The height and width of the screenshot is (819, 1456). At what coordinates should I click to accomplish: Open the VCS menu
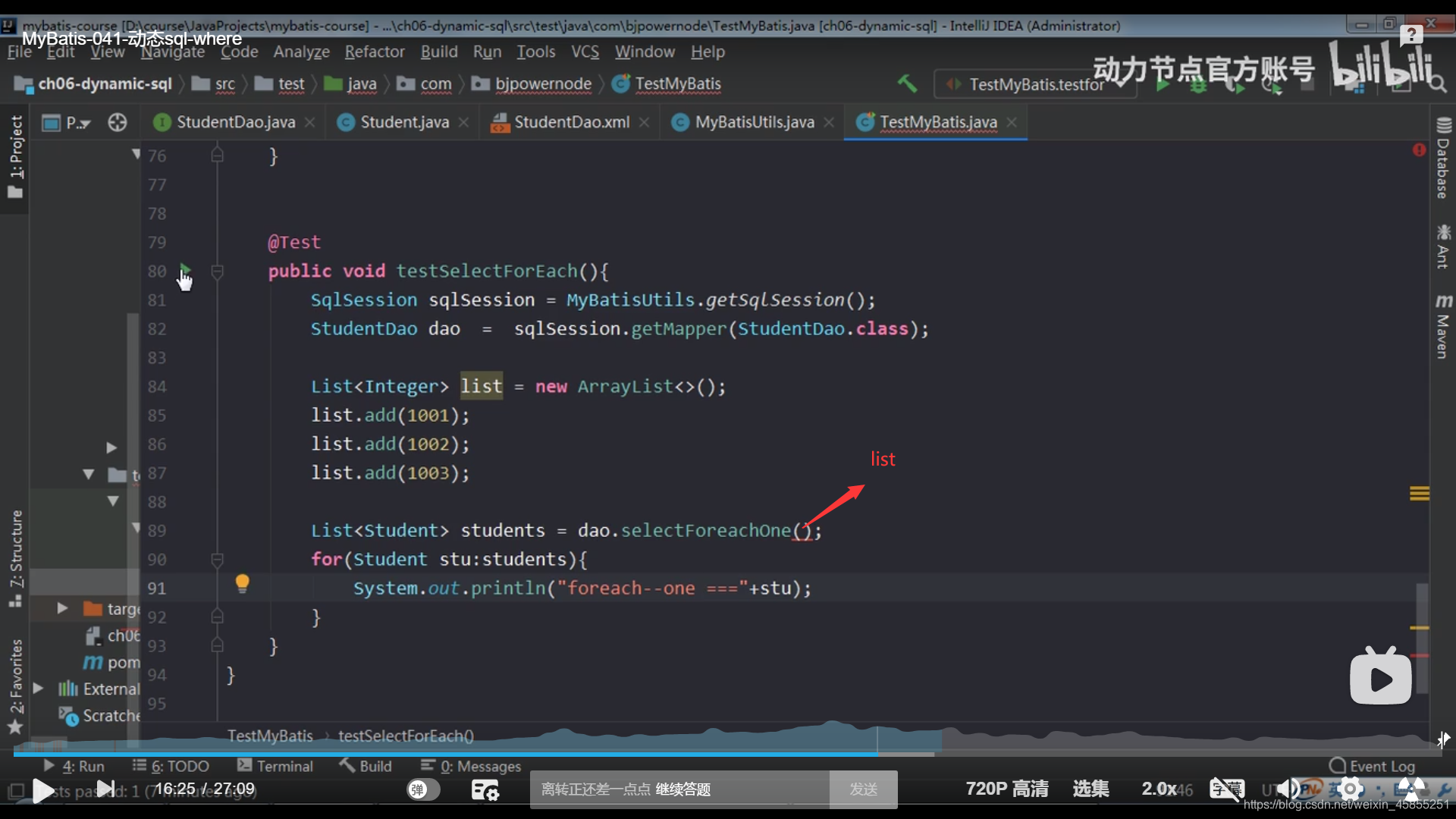(585, 52)
